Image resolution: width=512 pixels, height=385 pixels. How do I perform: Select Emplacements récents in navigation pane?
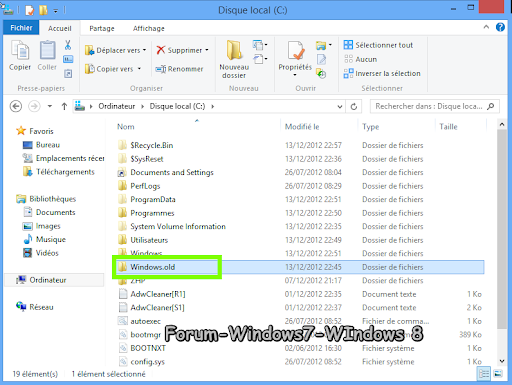pyautogui.click(x=63, y=158)
